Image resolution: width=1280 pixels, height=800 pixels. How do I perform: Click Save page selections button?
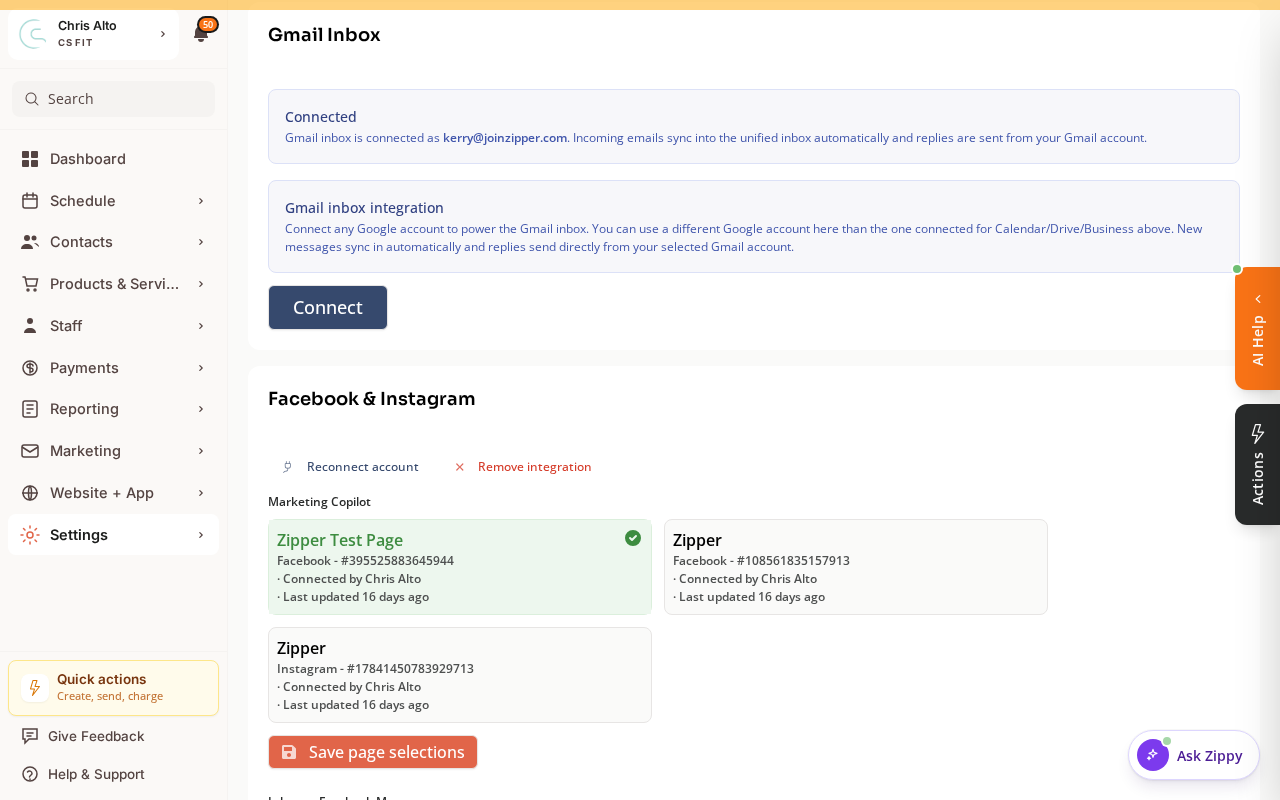tap(373, 752)
